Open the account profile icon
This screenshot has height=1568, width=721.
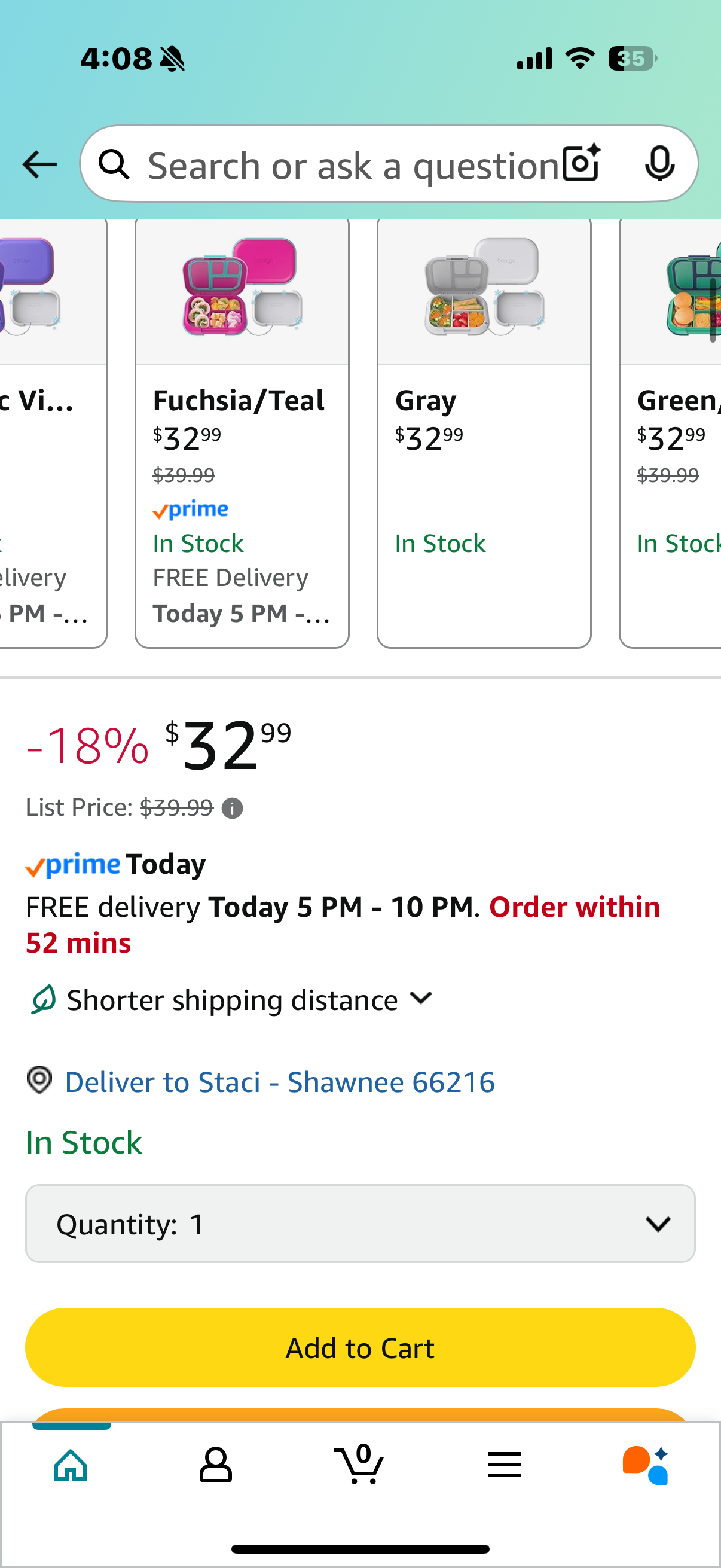click(215, 1465)
